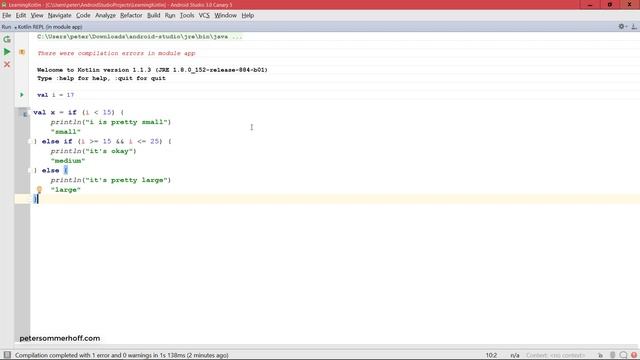
Task: Click the Android Studio title bar icon
Action: point(4,4)
